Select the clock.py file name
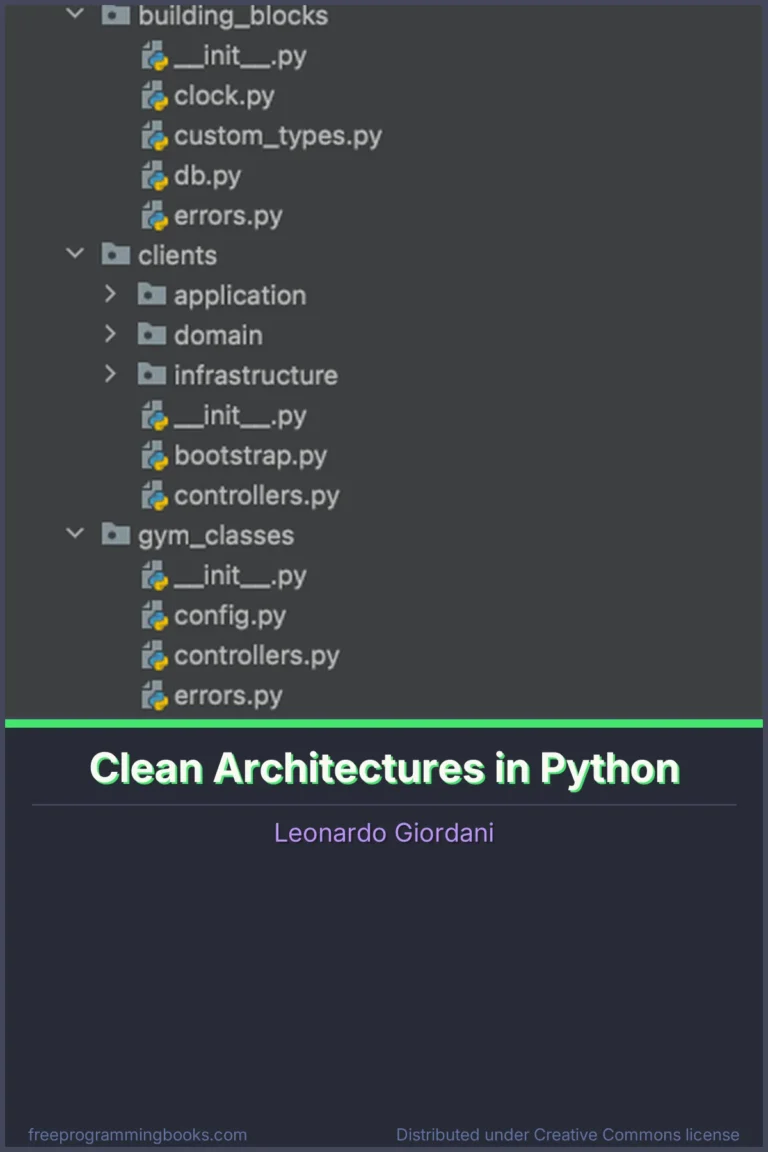The image size is (768, 1152). (x=224, y=96)
